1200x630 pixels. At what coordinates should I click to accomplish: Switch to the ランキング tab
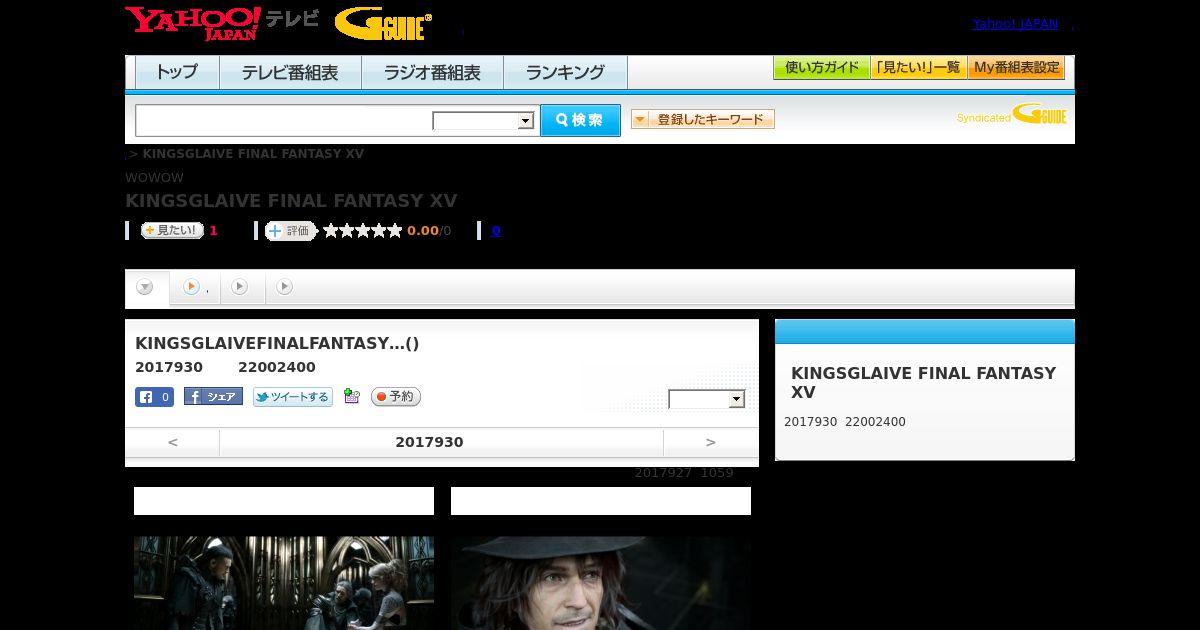point(565,72)
